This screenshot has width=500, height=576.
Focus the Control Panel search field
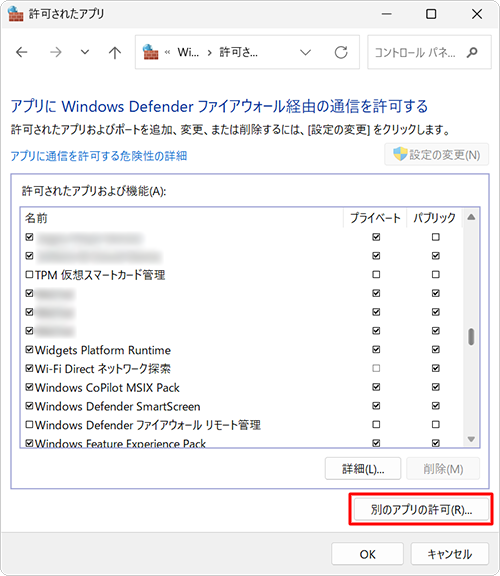pyautogui.click(x=429, y=52)
